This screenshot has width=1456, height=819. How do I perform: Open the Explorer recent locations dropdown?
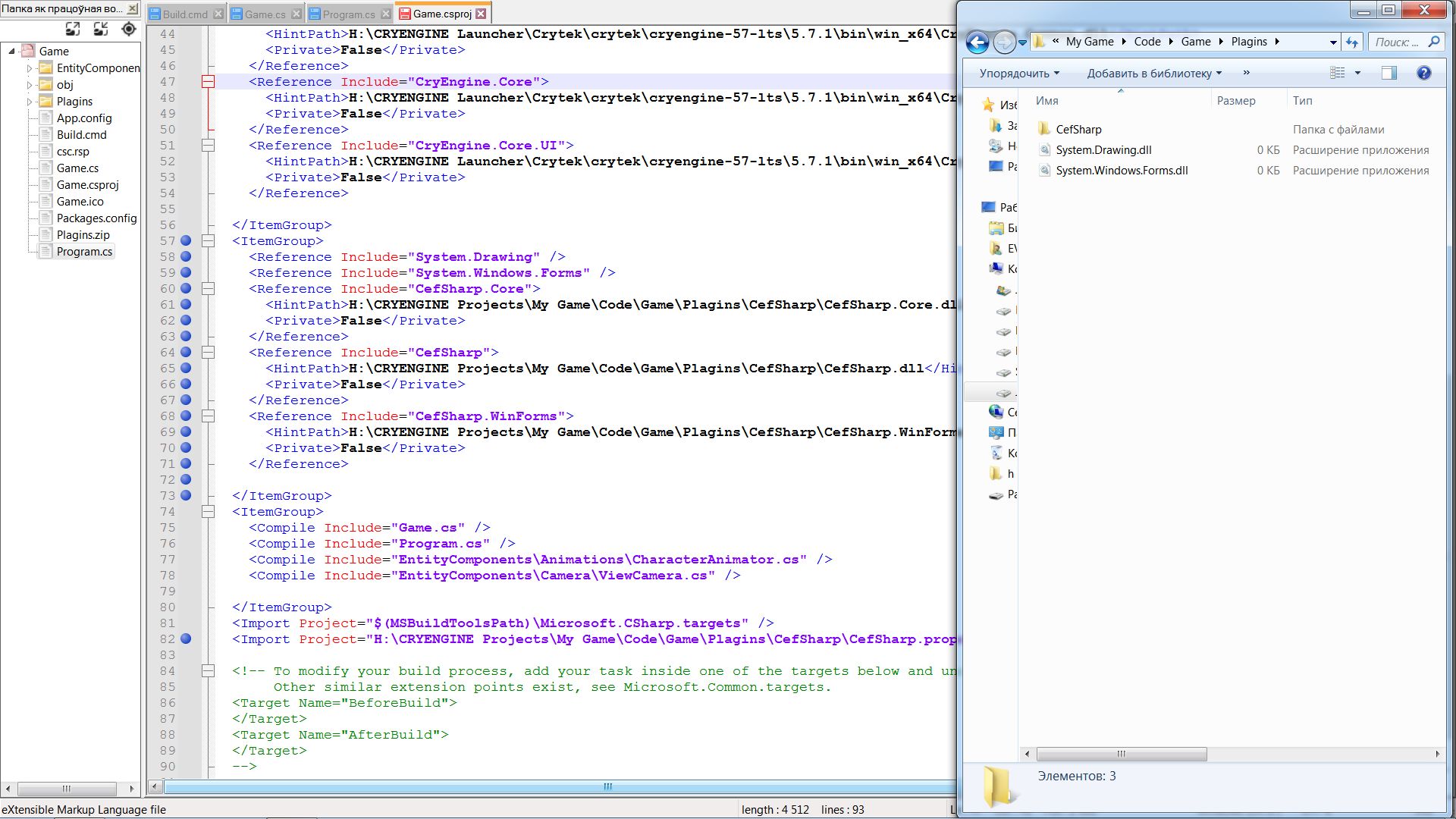[x=1022, y=42]
